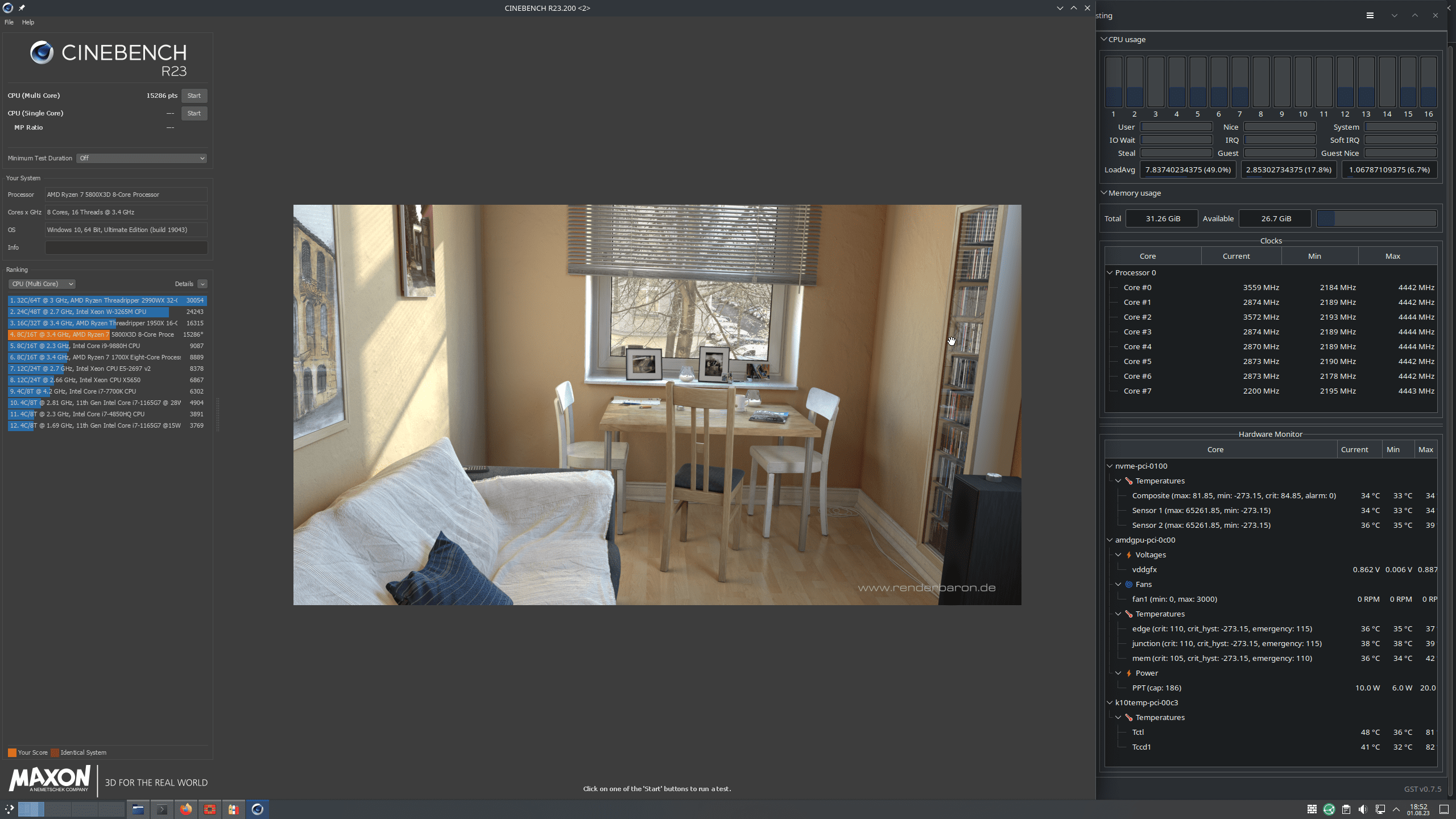Select the Intel Core i9-9880H ranking entry
The image size is (1456, 819).
(x=107, y=346)
